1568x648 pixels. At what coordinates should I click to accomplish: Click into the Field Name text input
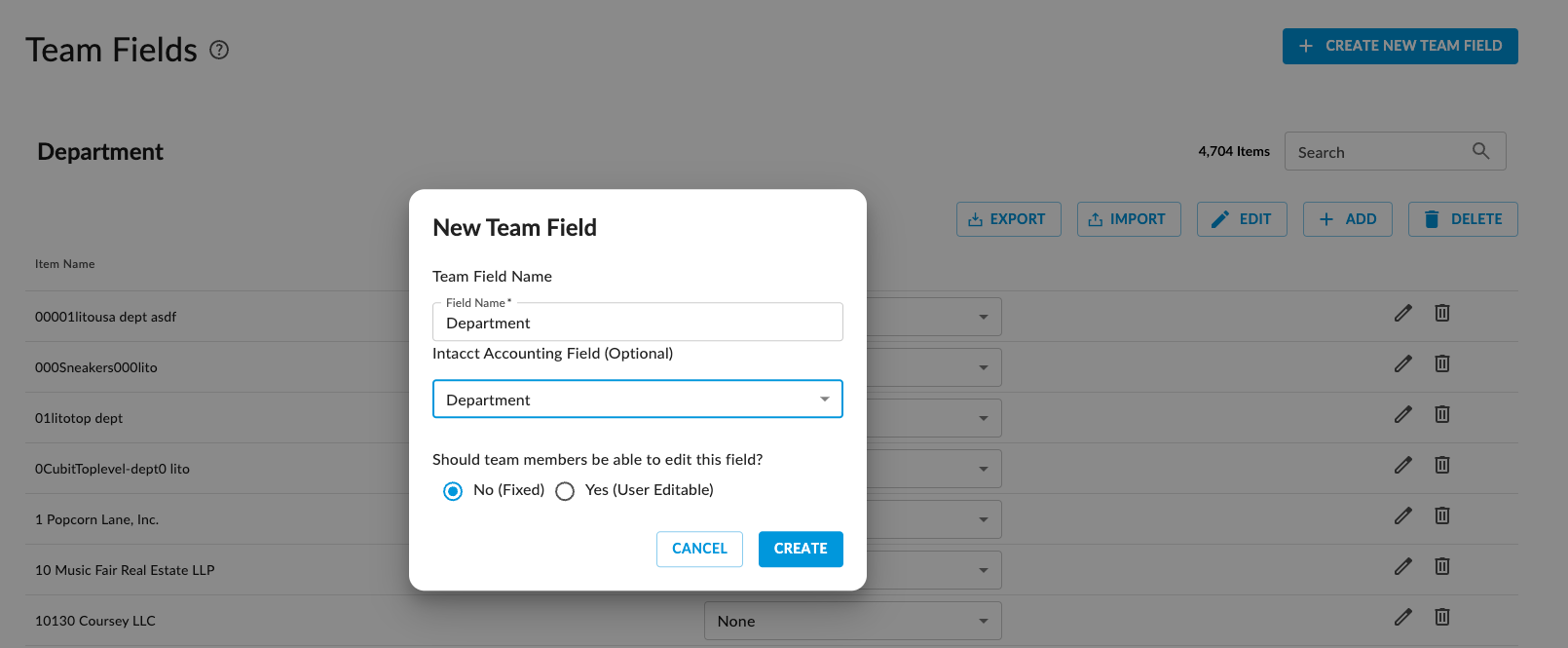click(x=637, y=323)
